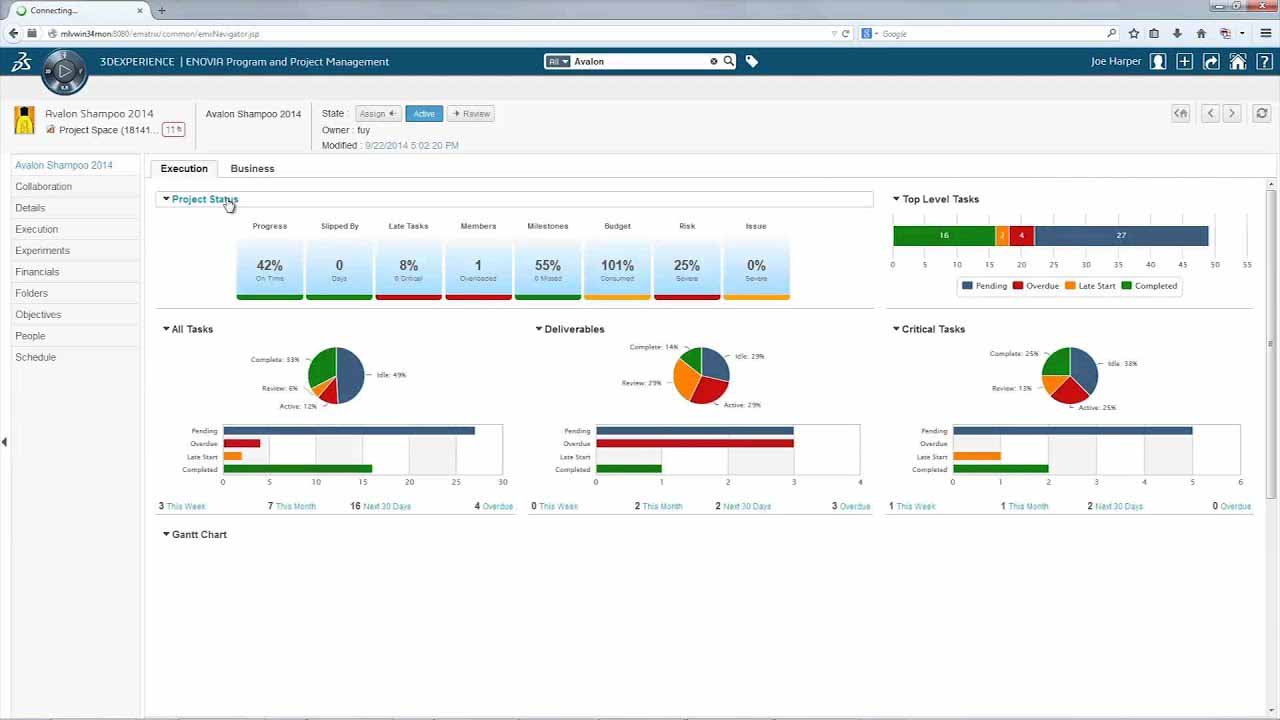Open the tag navigator icon

click(x=752, y=61)
